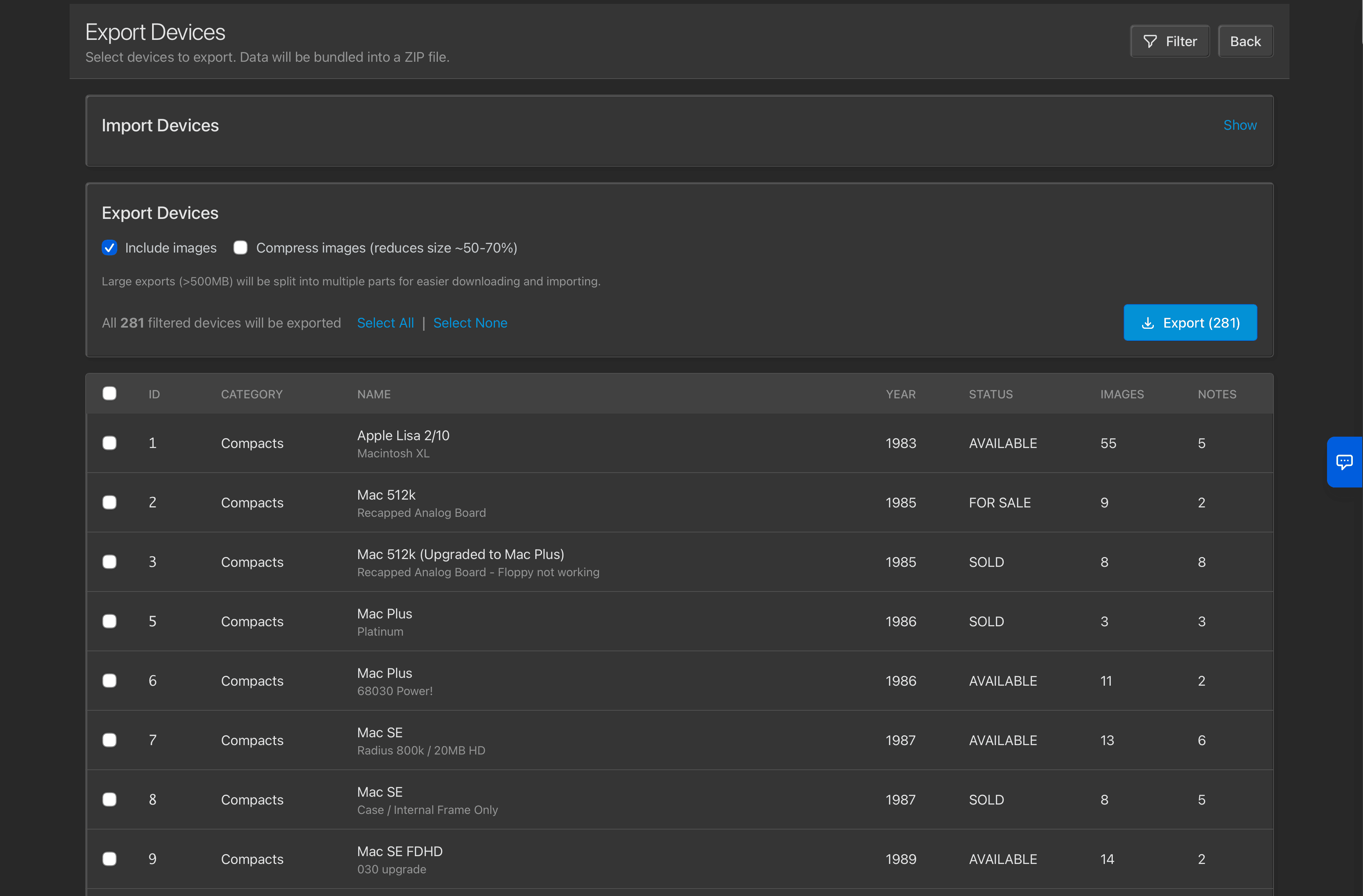Sort by the YEAR column header
This screenshot has width=1363, height=896.
pos(900,394)
